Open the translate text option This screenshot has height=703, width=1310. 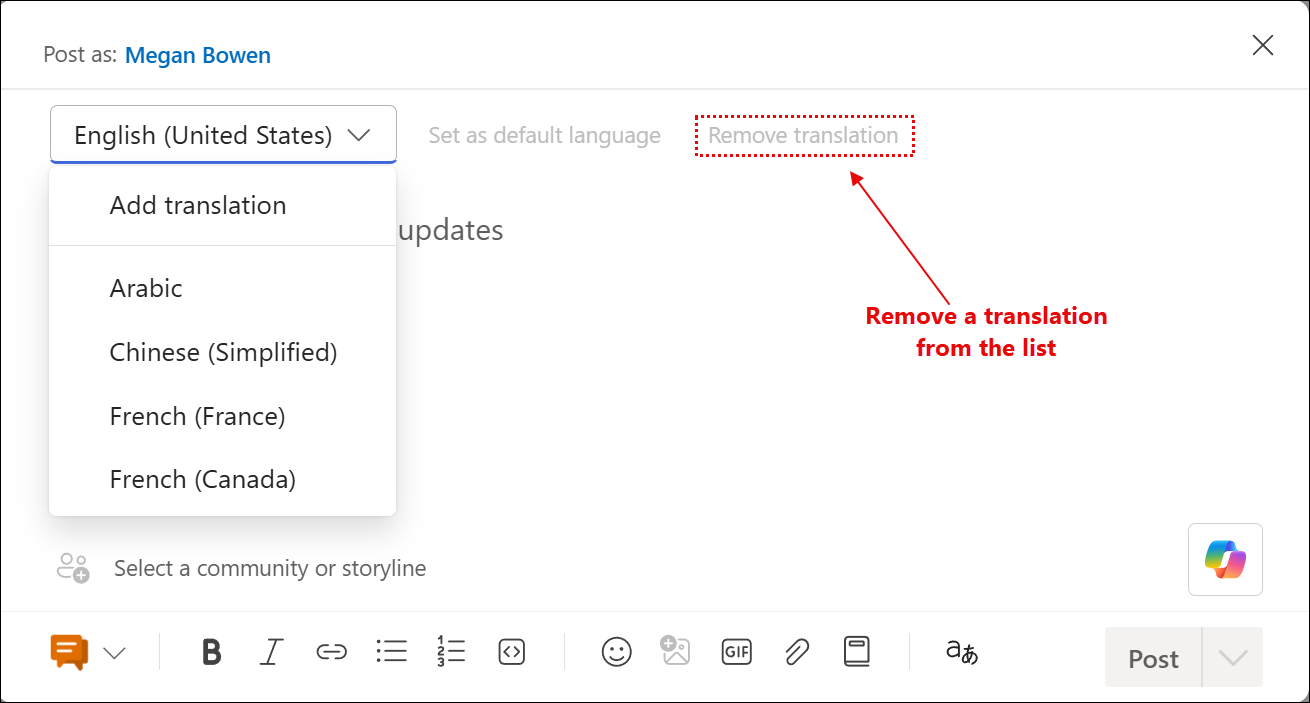(x=958, y=651)
